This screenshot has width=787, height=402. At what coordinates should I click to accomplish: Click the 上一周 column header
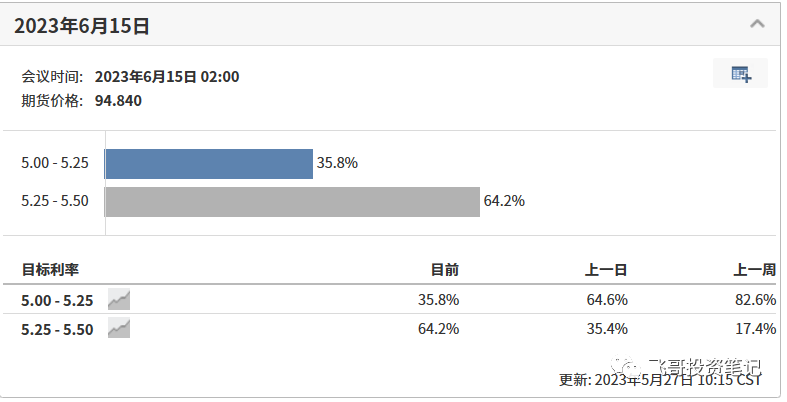(x=754, y=270)
